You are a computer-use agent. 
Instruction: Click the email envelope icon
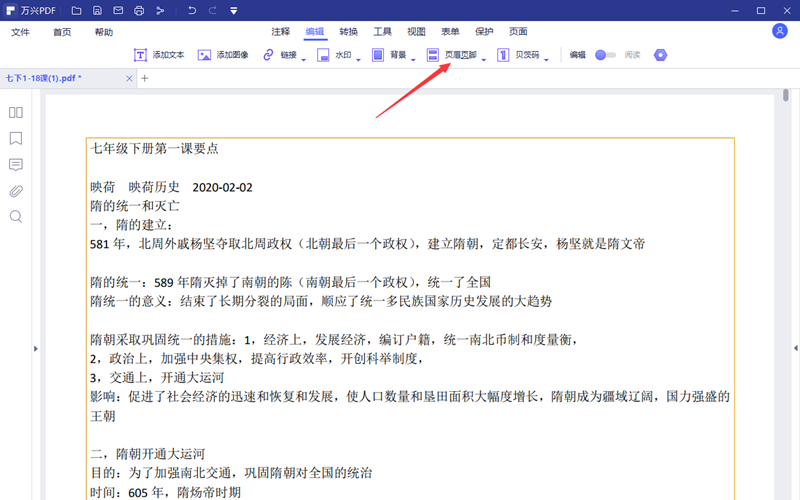117,11
